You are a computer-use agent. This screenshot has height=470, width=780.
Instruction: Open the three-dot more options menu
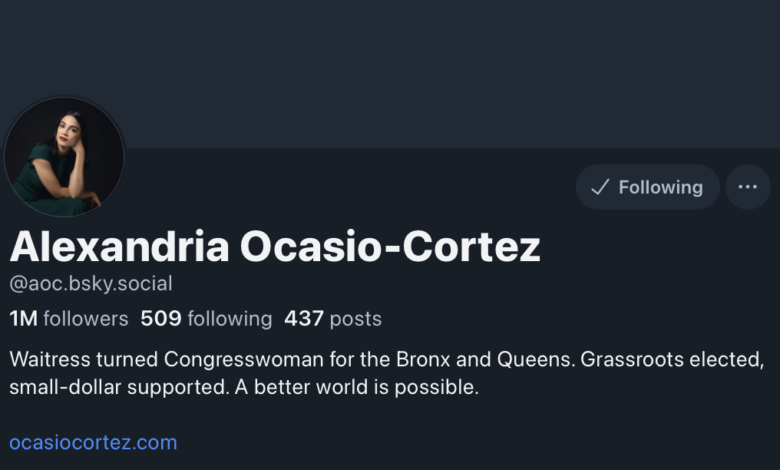747,187
